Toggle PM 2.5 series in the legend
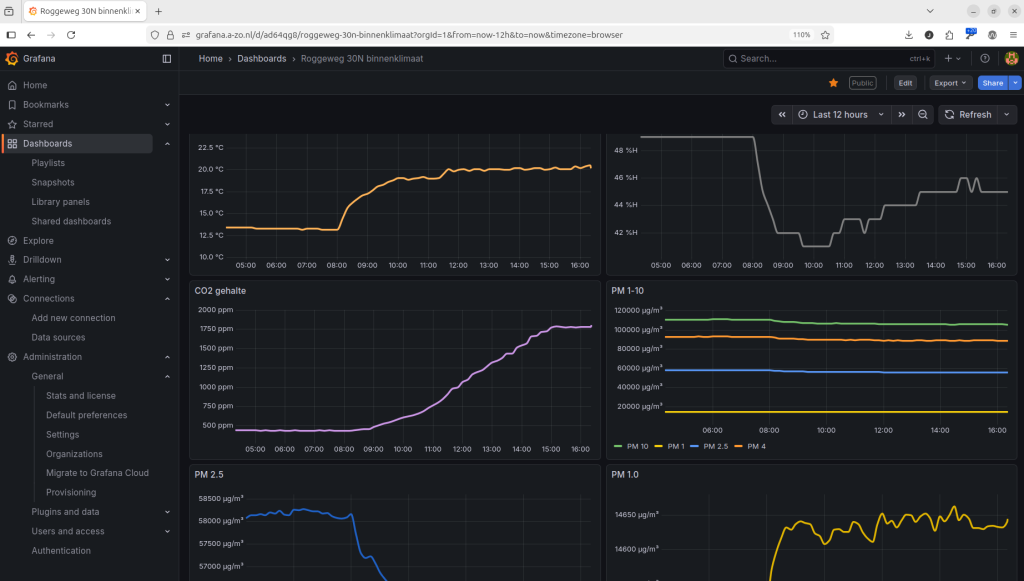 pos(718,445)
